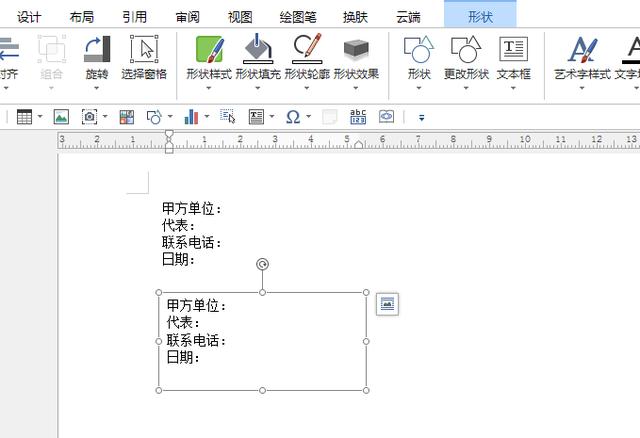
Task: Click the text 联系电话: inside the text box
Action: pyautogui.click(x=196, y=340)
